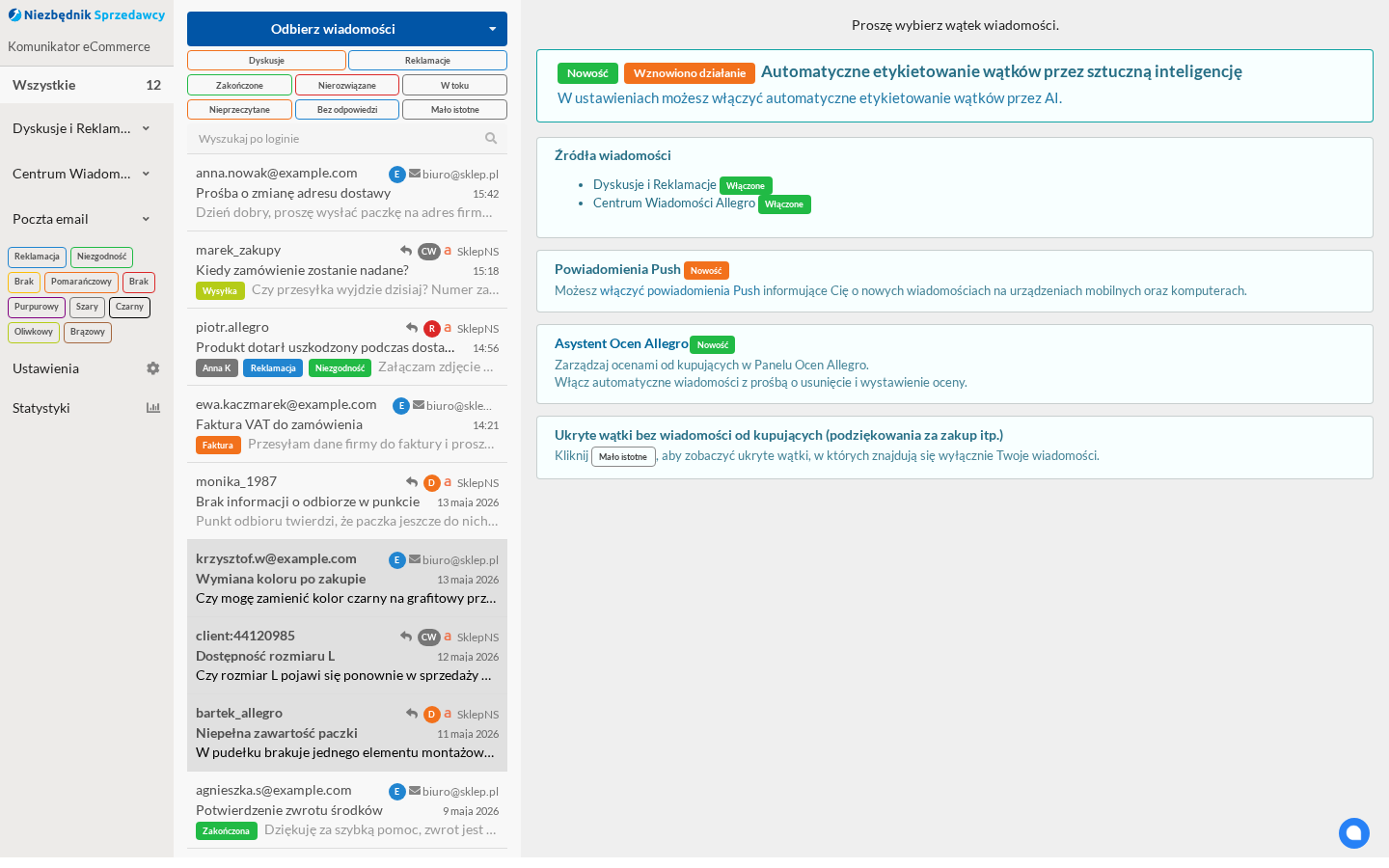Viewport: 1389px width, 868px height.
Task: Click the blue E badge in krzysztof.w row
Action: coord(397,560)
